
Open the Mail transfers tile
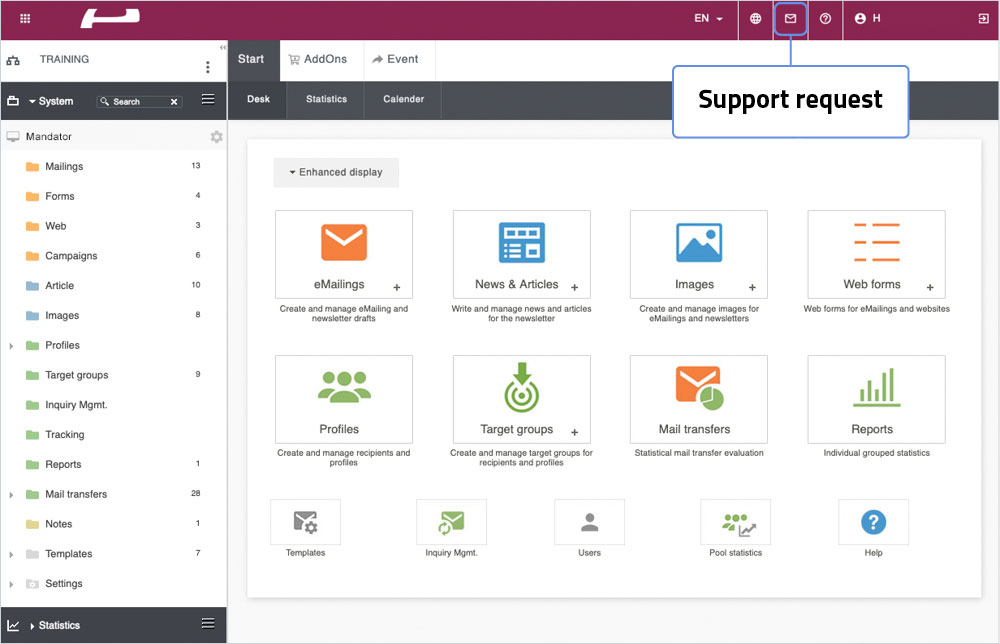tap(698, 399)
